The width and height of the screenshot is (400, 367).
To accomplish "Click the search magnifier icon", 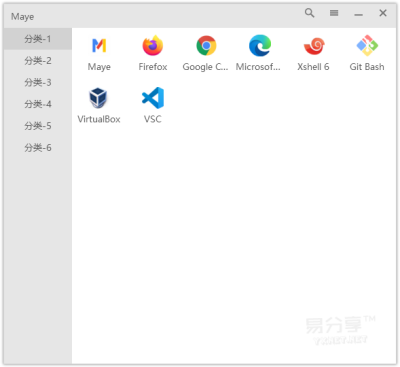I will 309,13.
